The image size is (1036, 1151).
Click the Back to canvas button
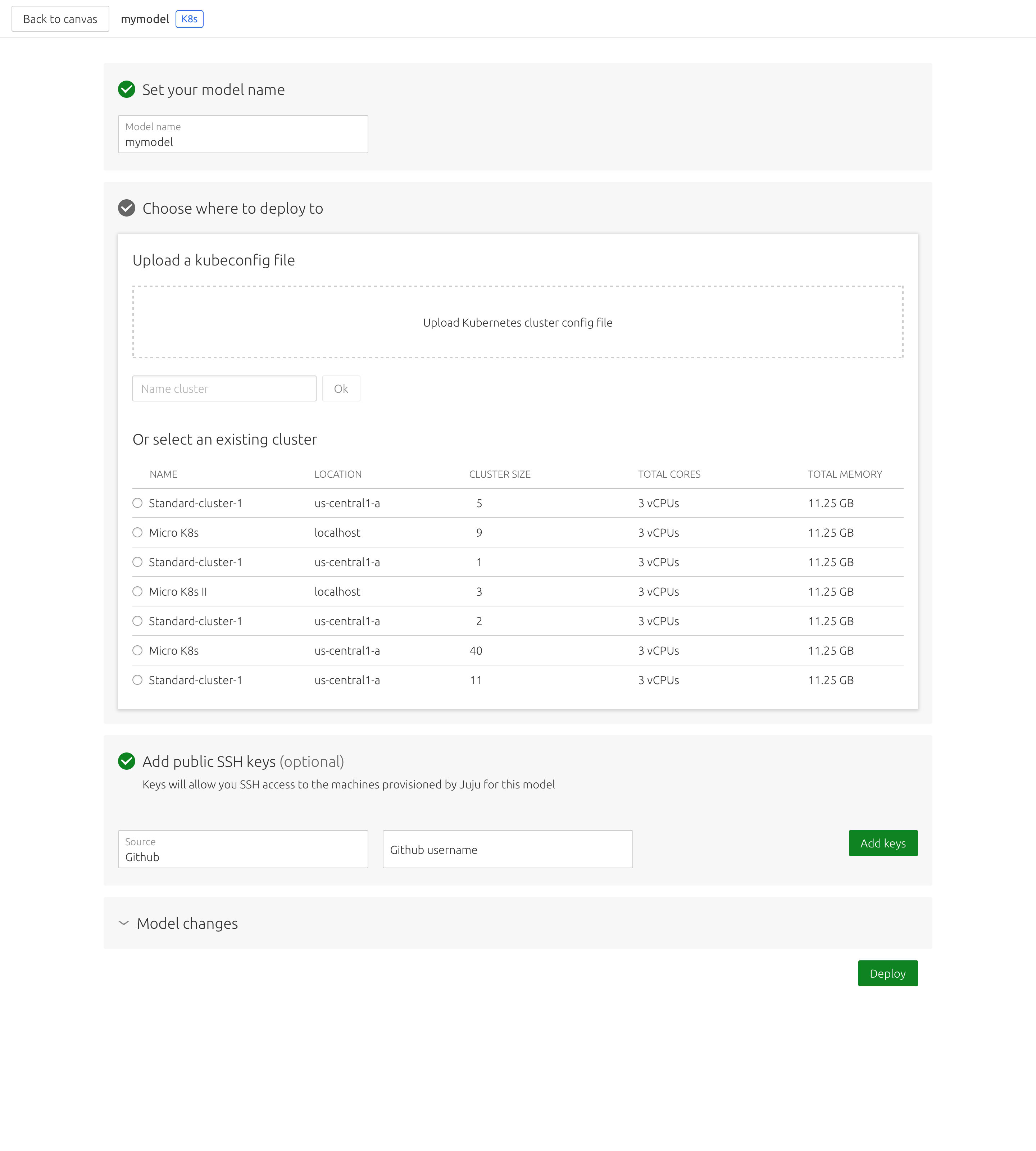pos(60,19)
